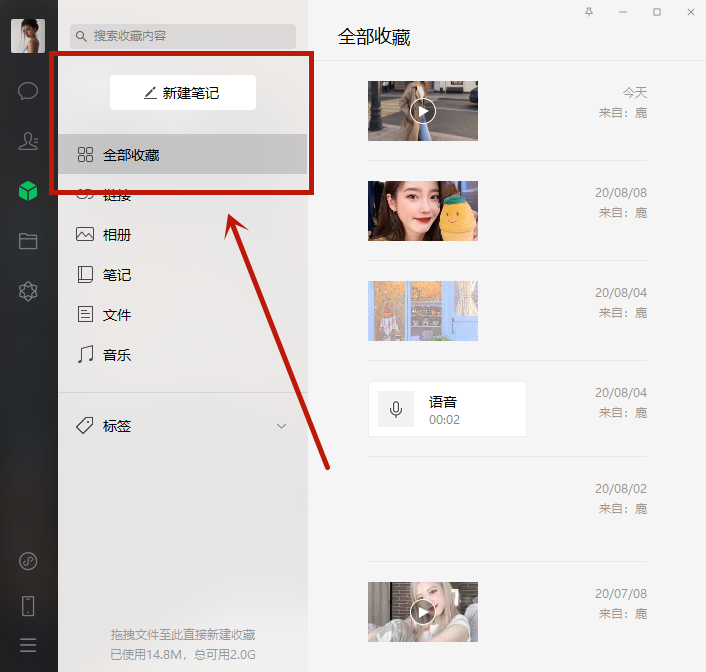Open the Contacts icon in sidebar
This screenshot has width=706, height=672.
pyautogui.click(x=28, y=141)
